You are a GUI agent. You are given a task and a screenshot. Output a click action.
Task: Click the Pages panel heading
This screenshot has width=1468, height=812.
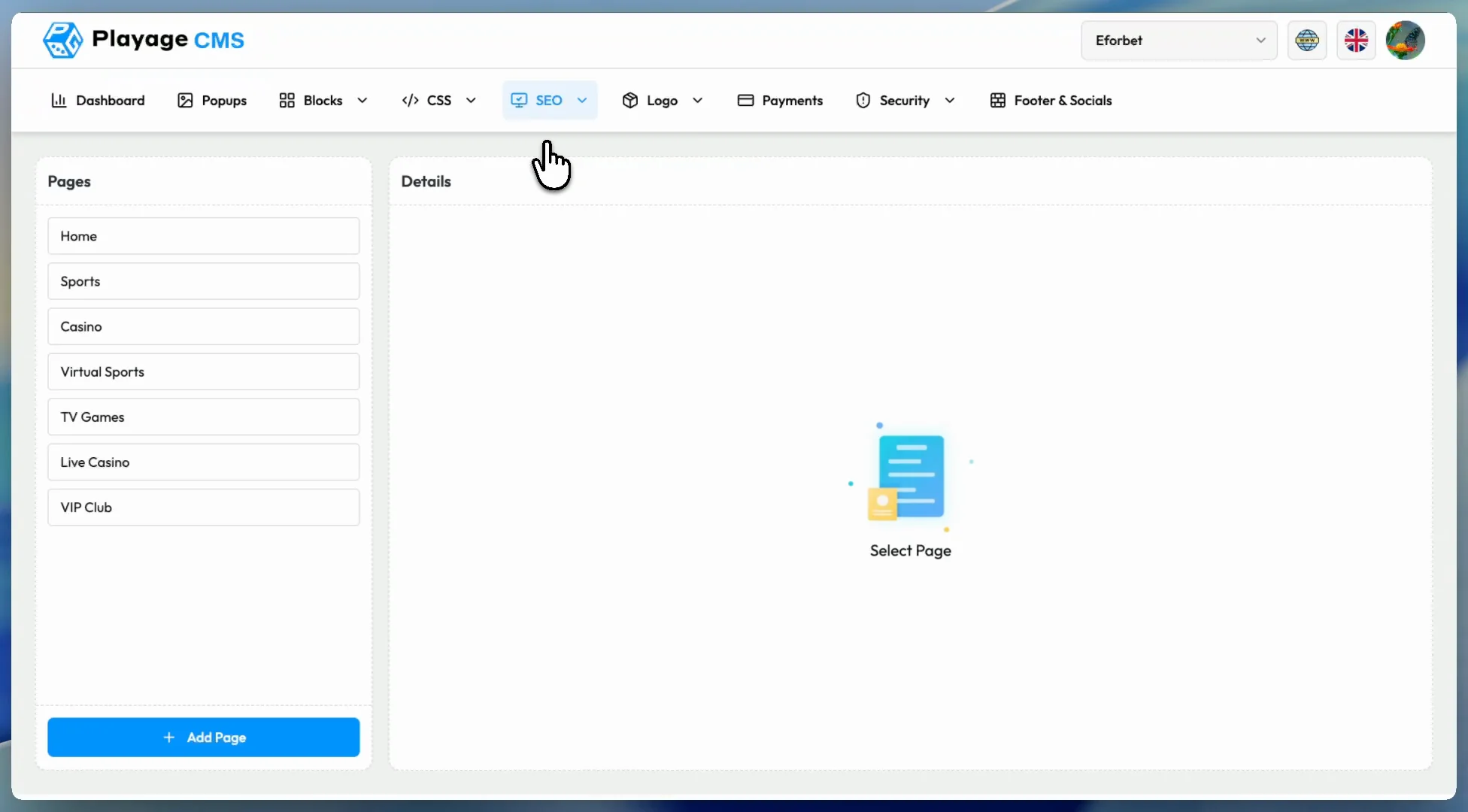coord(69,181)
